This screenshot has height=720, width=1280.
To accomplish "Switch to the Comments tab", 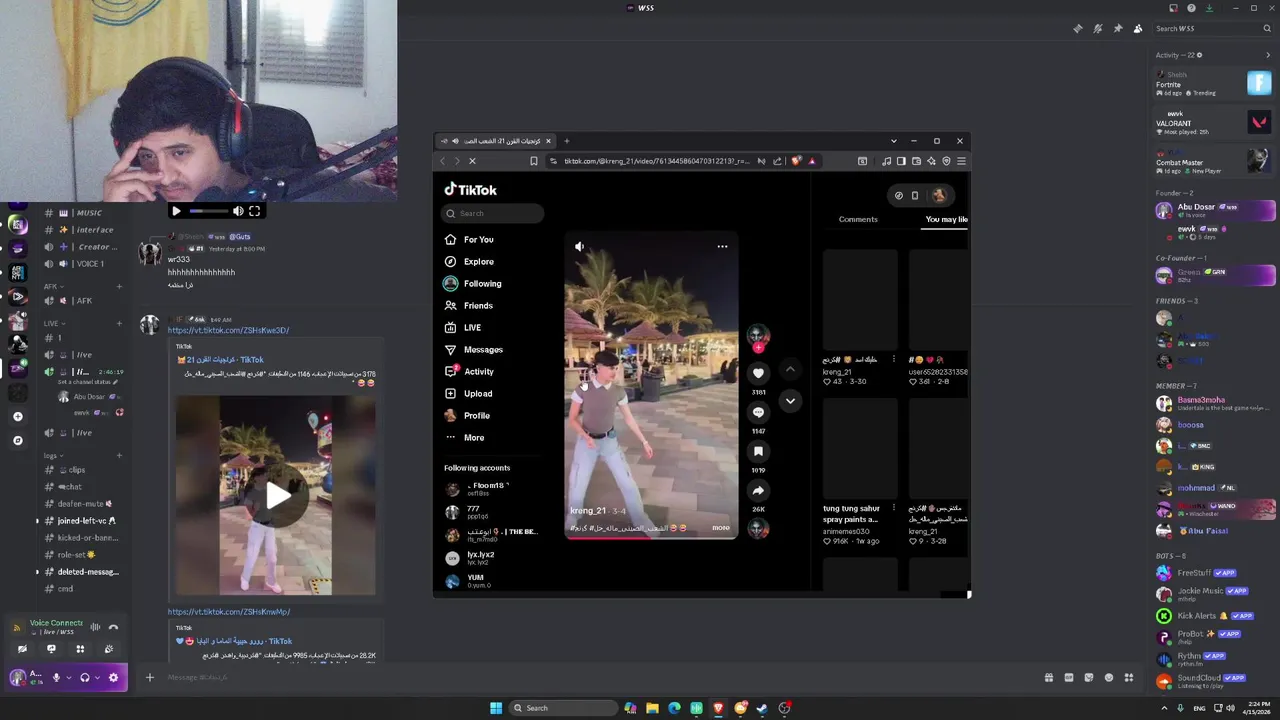I will coord(858,219).
